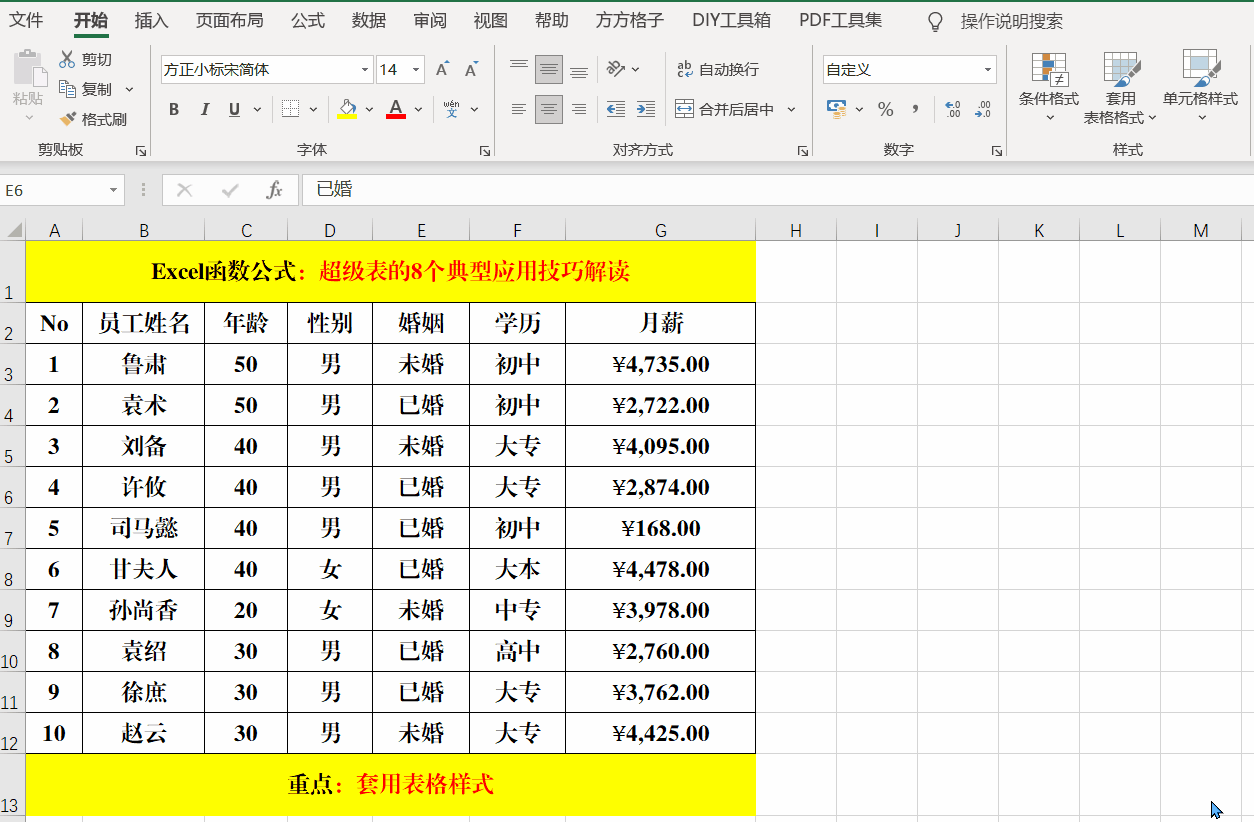
Task: Switch to the PDF工具集 tab
Action: (840, 20)
